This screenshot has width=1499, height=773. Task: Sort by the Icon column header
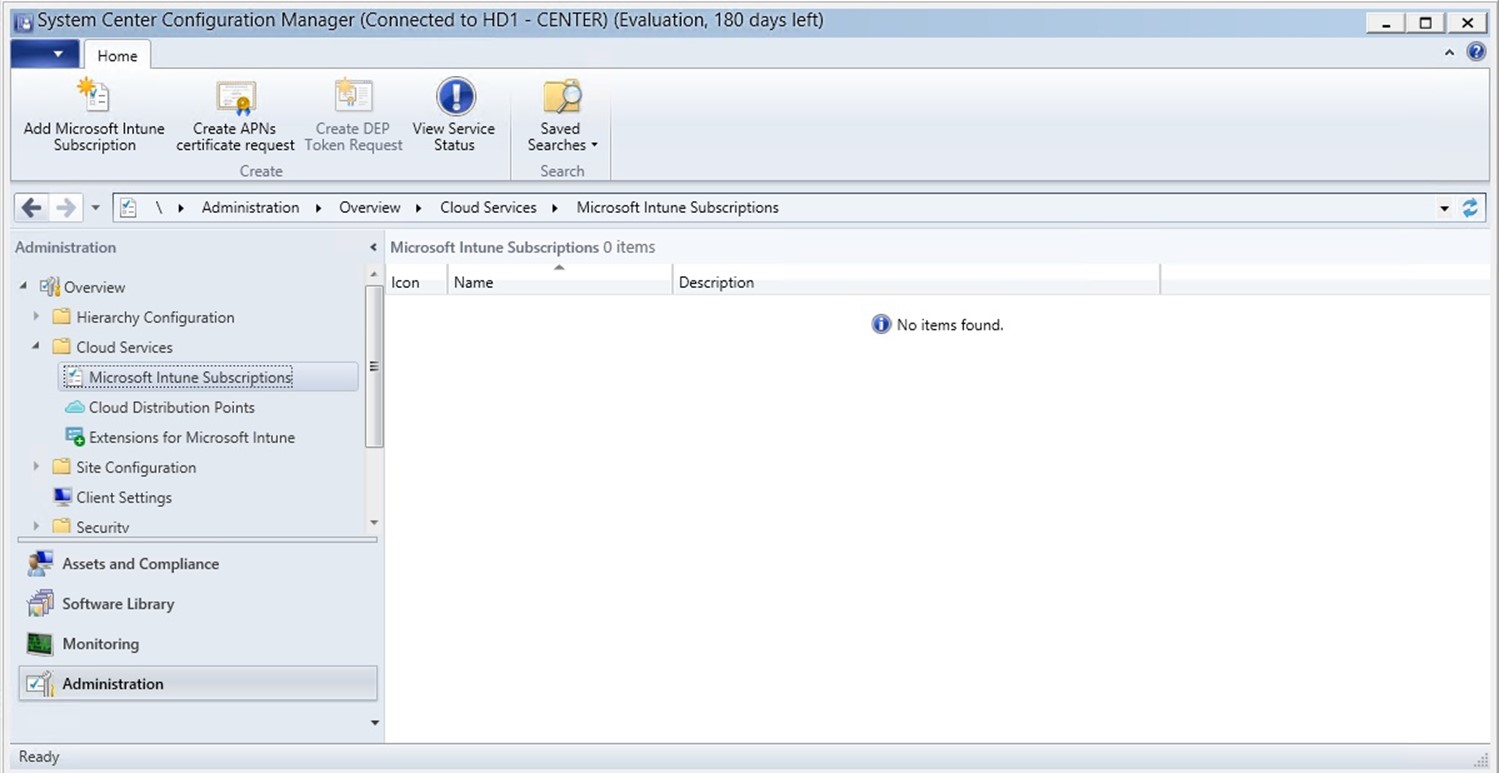[x=416, y=282]
